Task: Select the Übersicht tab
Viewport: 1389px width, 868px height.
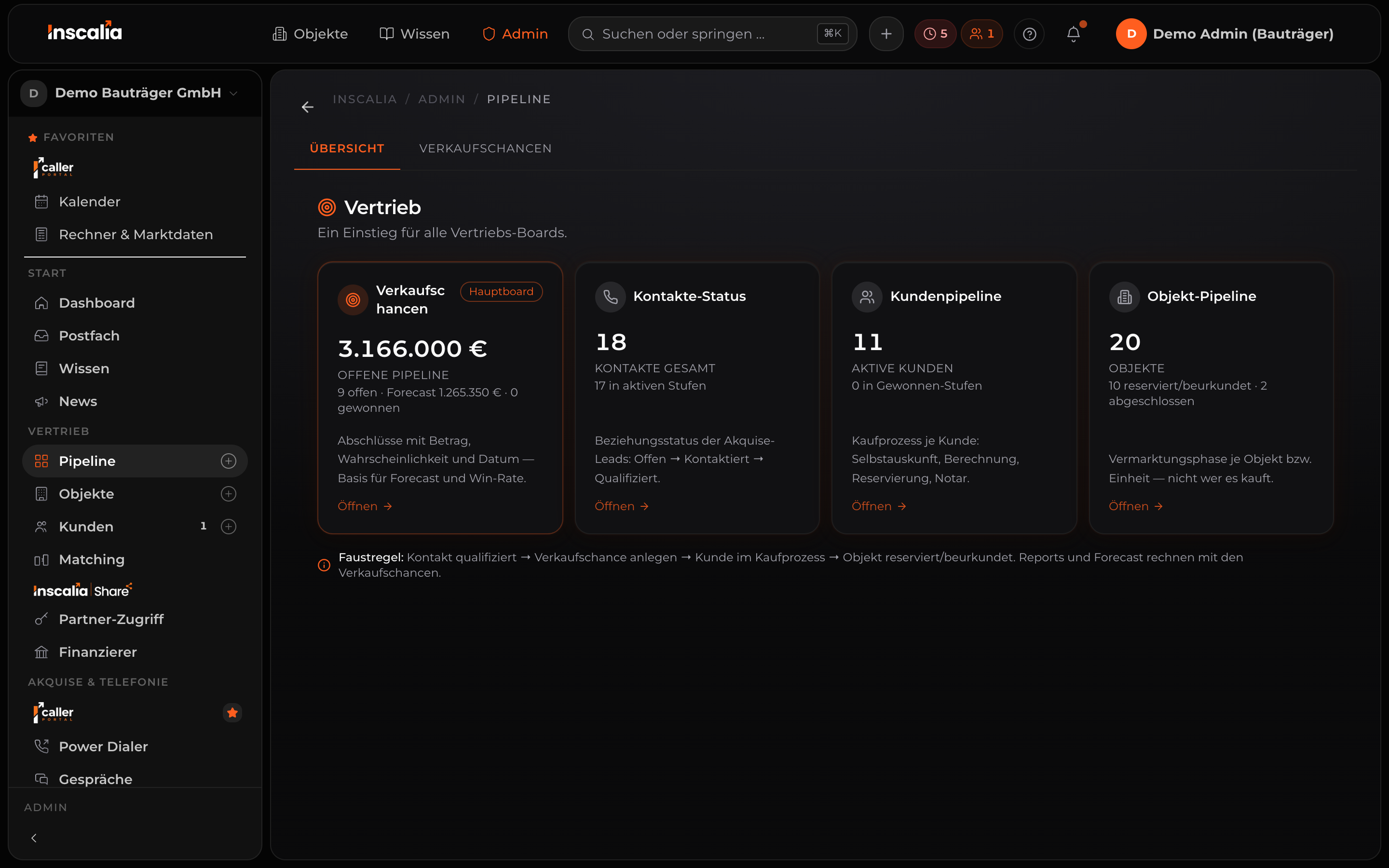Action: 347,148
